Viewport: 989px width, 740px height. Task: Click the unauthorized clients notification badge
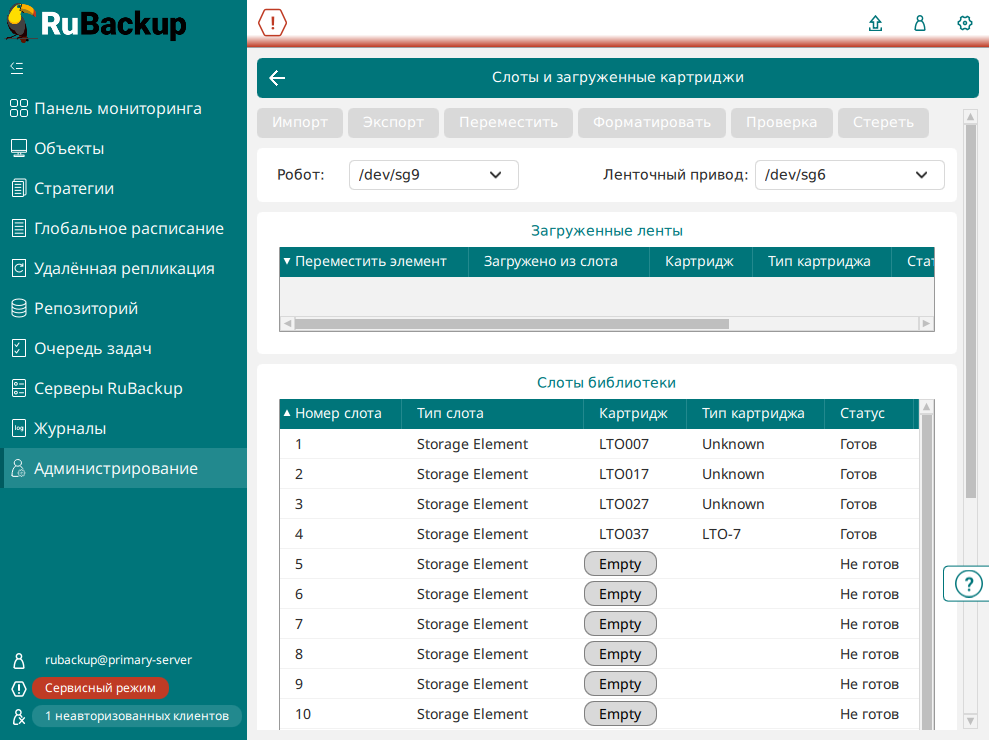tap(137, 715)
